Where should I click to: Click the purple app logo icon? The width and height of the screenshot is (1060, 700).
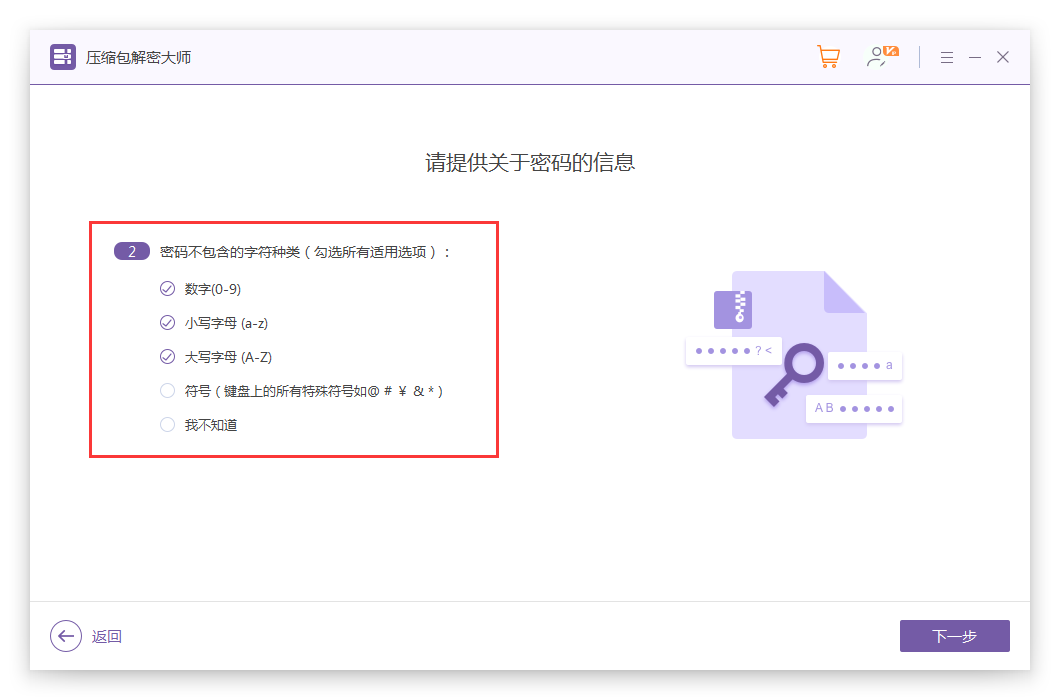[63, 57]
